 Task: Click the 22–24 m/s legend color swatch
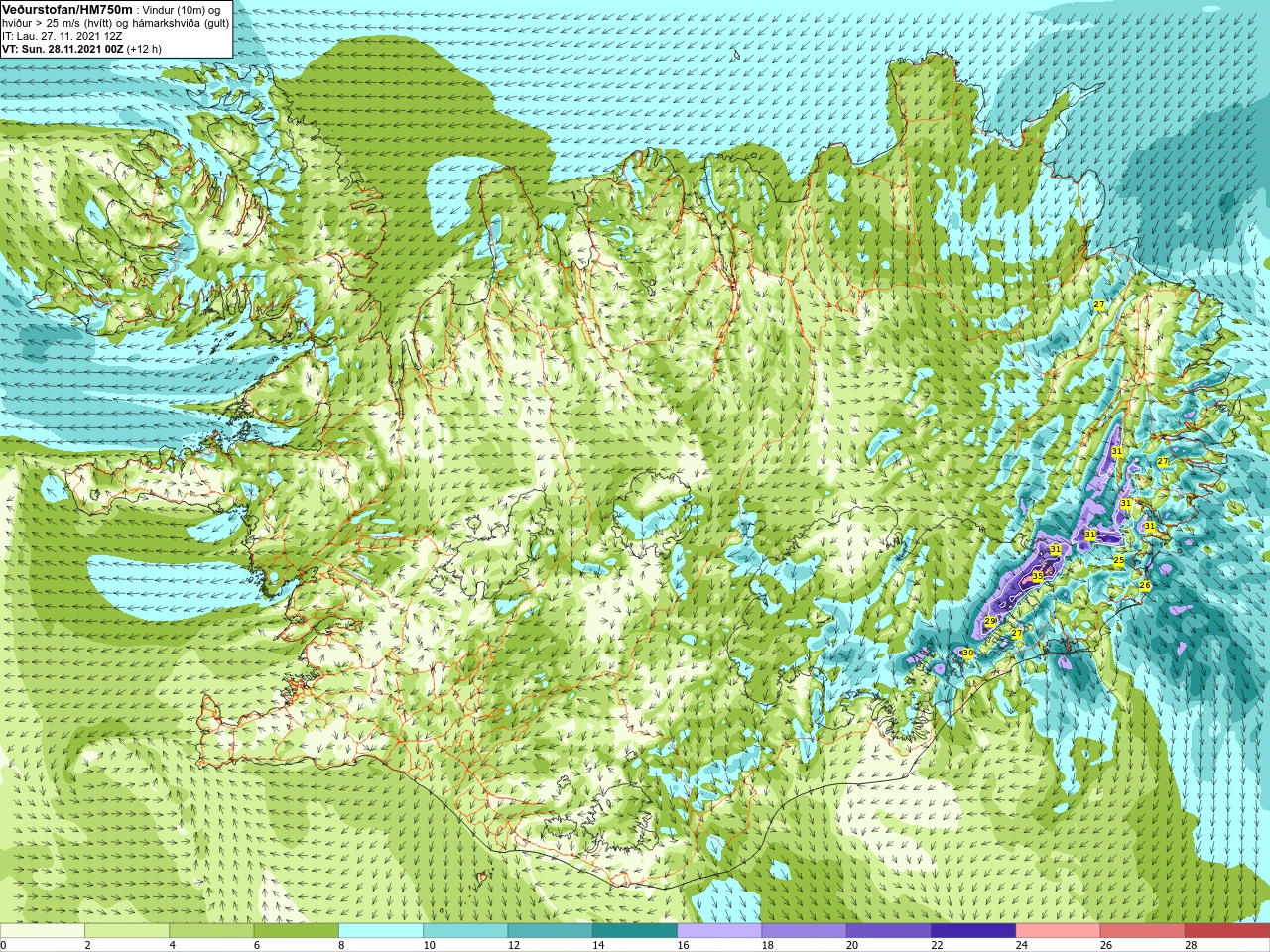[x=973, y=931]
